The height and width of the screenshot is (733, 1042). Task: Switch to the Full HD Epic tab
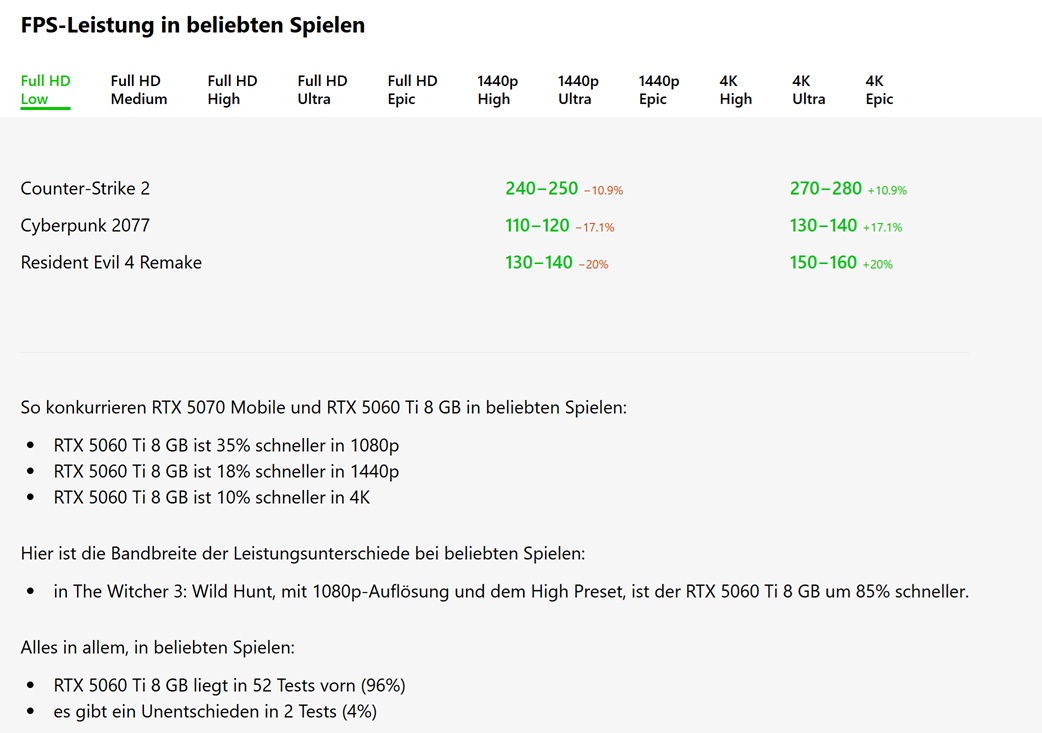click(412, 90)
